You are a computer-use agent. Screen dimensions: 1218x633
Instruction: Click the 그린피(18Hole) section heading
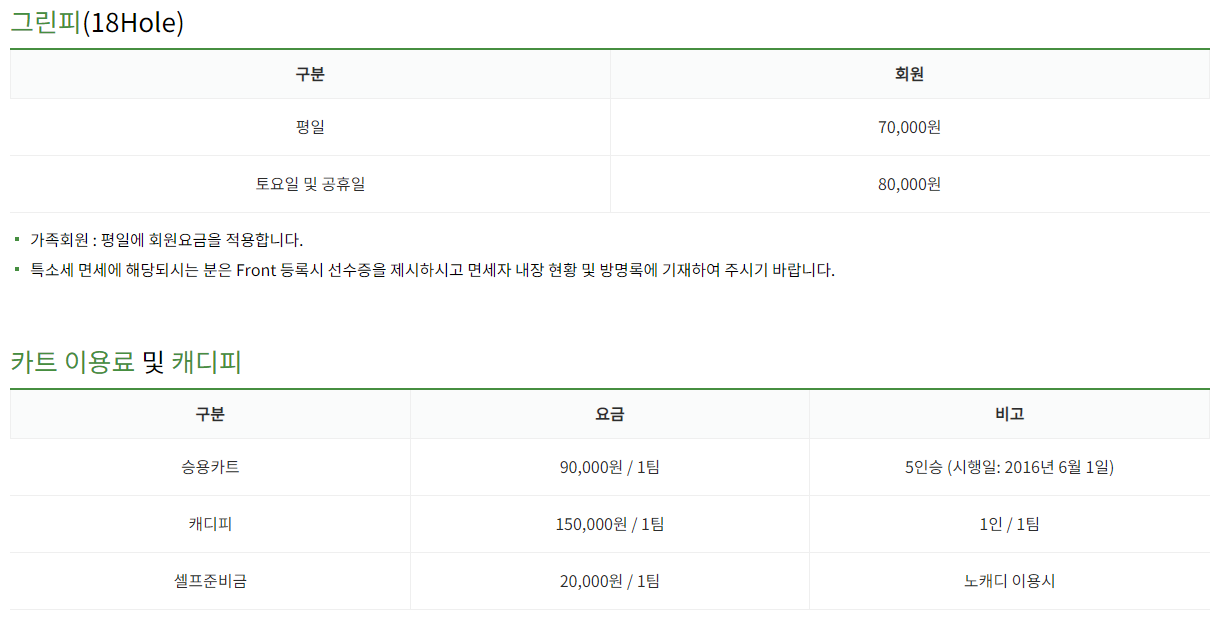pyautogui.click(x=97, y=23)
